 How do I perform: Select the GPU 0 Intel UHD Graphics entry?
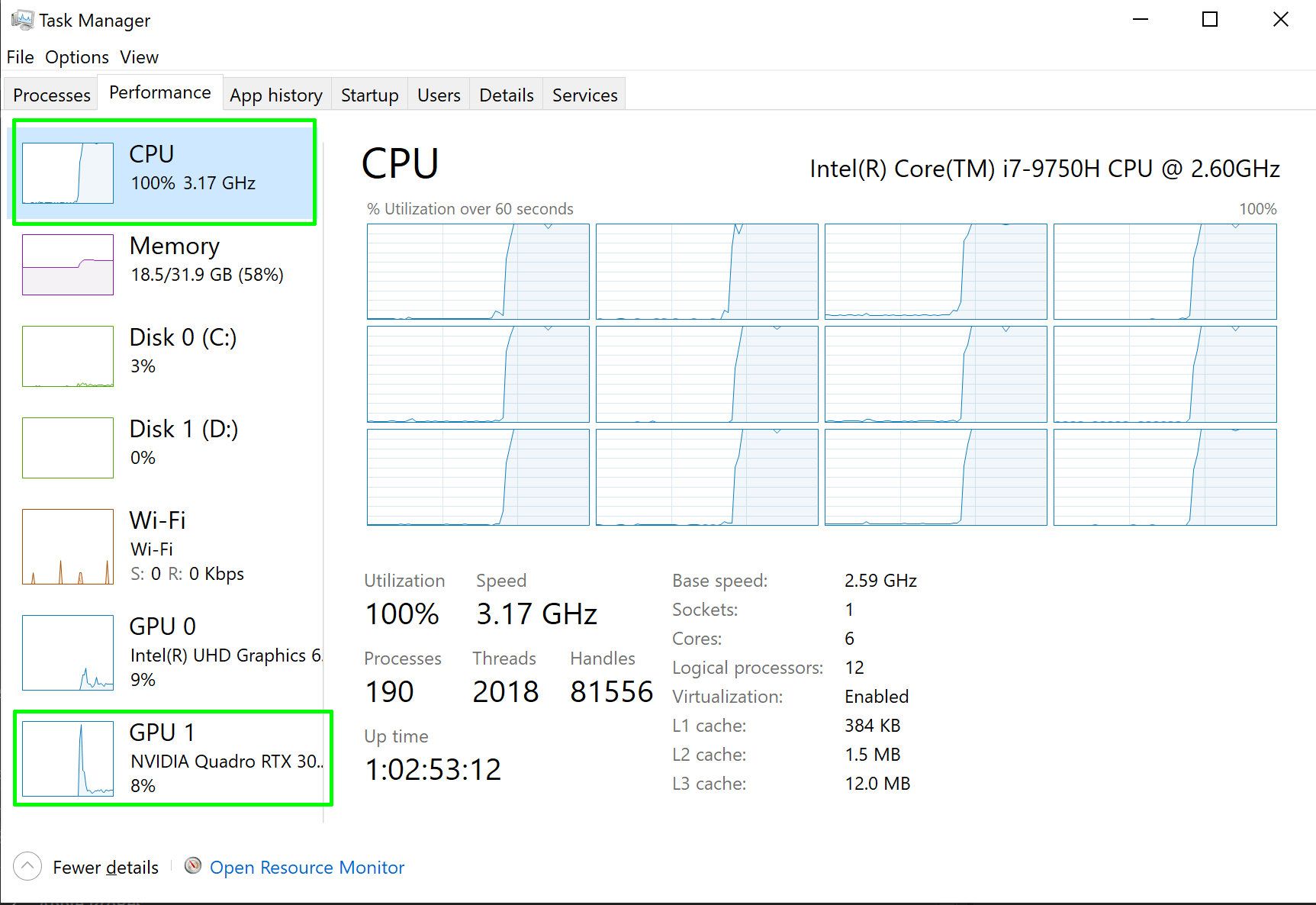pos(164,652)
